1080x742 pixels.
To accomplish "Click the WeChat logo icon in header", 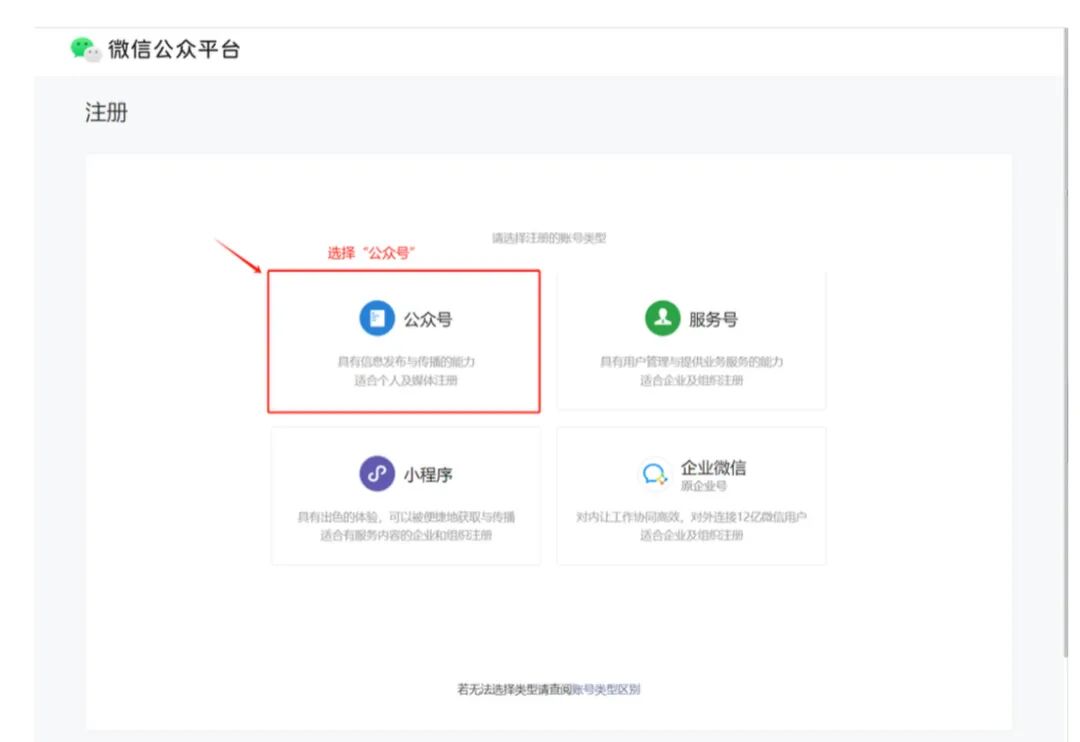I will [86, 50].
